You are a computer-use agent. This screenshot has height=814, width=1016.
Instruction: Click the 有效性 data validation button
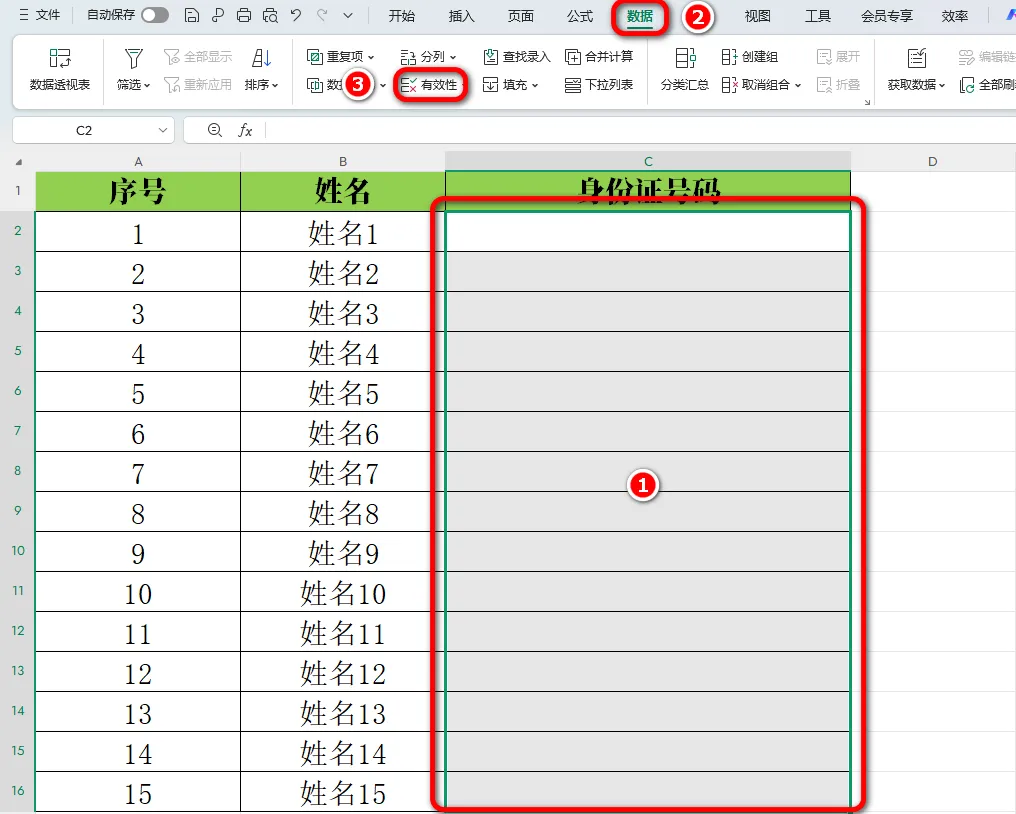click(x=429, y=85)
